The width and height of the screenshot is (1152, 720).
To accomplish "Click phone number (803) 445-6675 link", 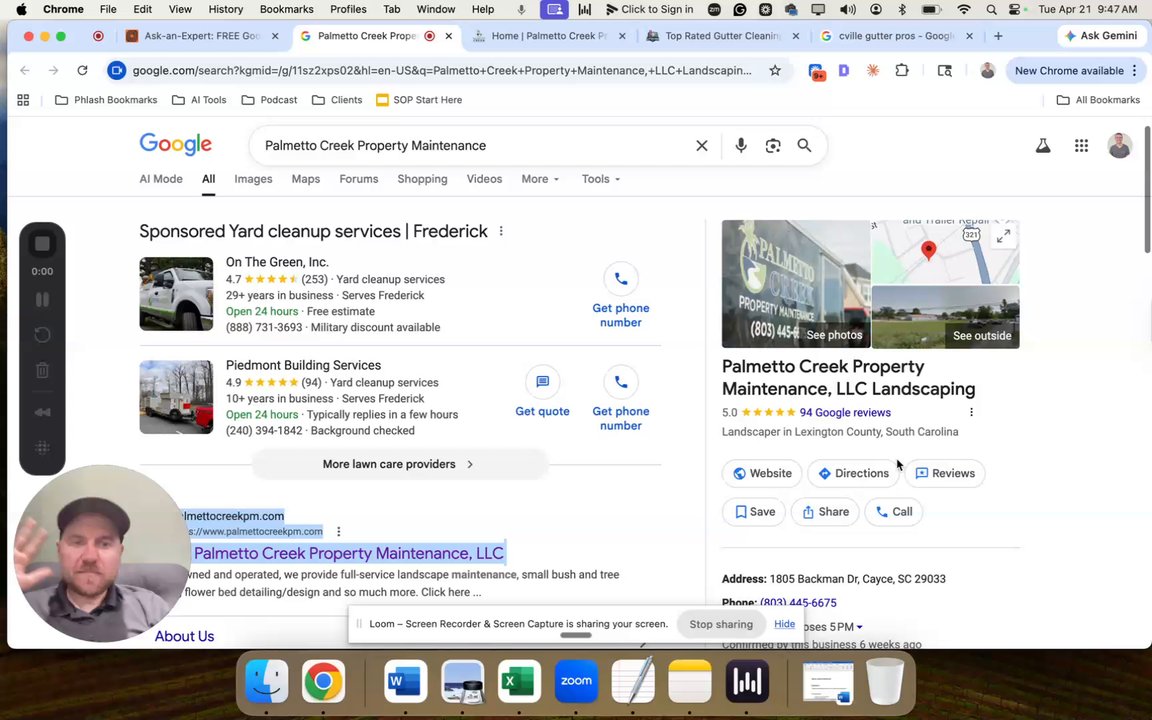I will point(798,602).
